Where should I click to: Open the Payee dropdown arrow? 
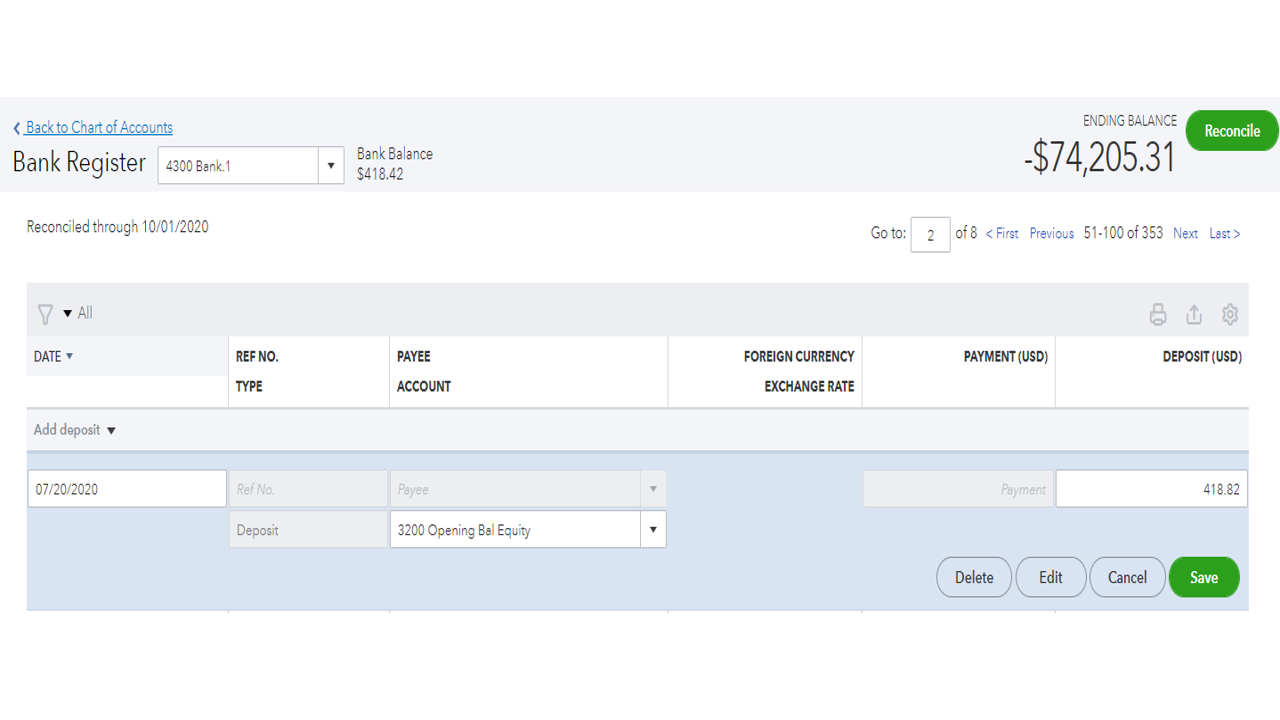tap(653, 489)
